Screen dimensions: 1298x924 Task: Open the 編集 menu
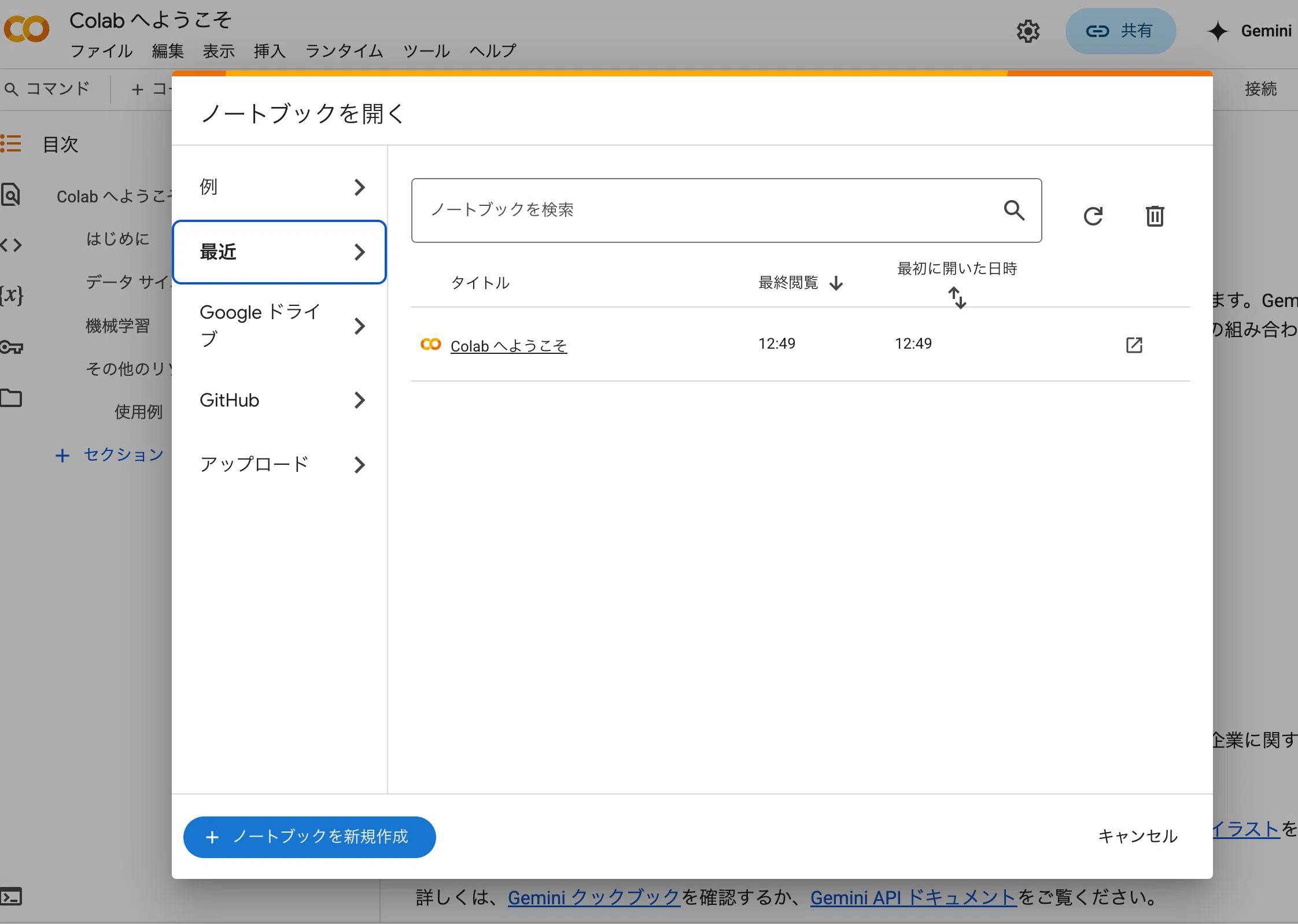(x=168, y=51)
